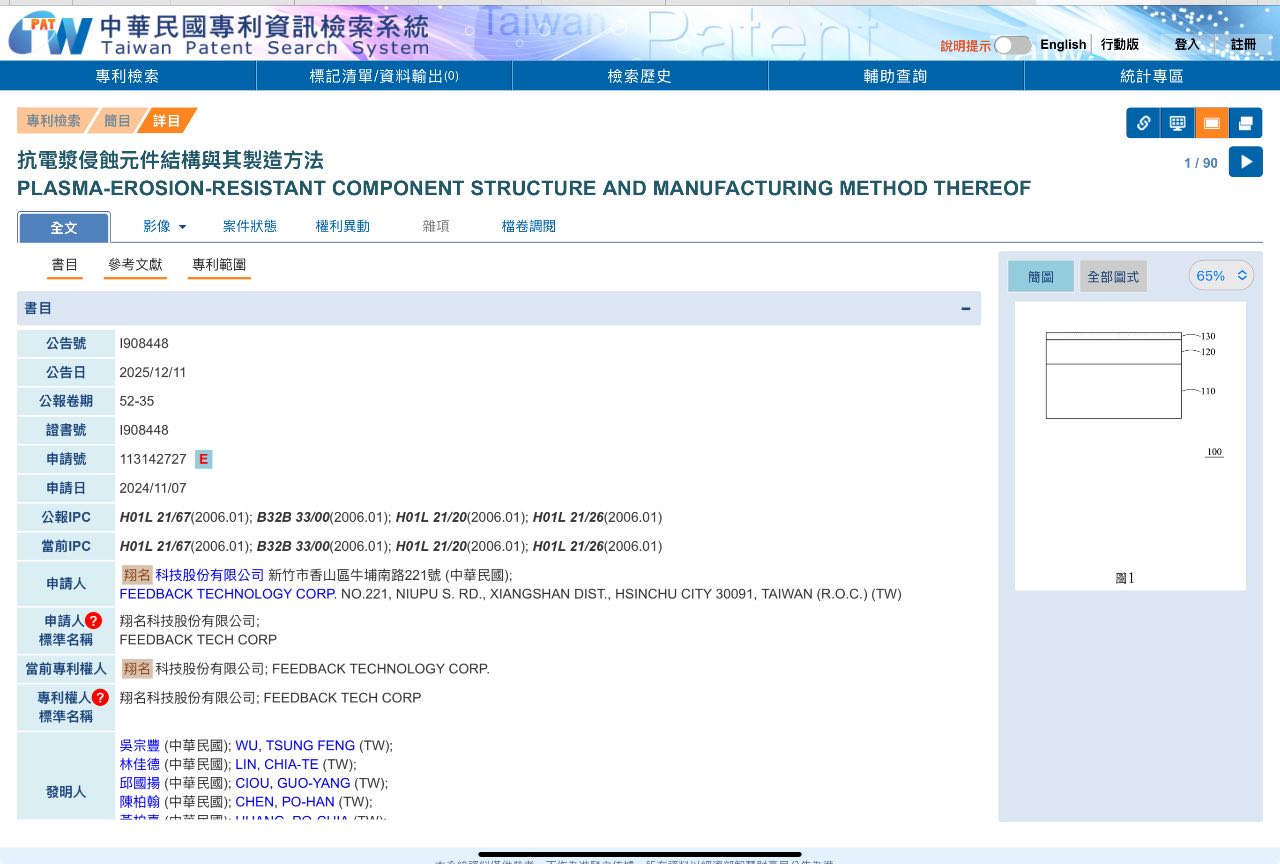
Task: Open help icon beside 申請人標準名稱
Action: tap(93, 620)
